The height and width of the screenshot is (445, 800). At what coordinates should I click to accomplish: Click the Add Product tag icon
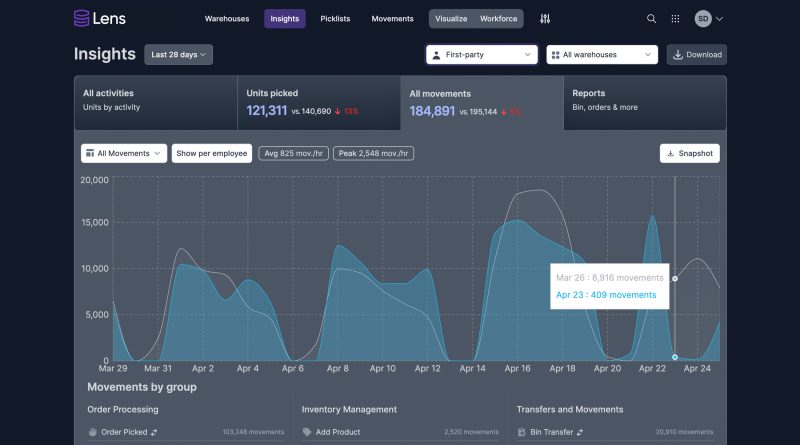pyautogui.click(x=307, y=432)
